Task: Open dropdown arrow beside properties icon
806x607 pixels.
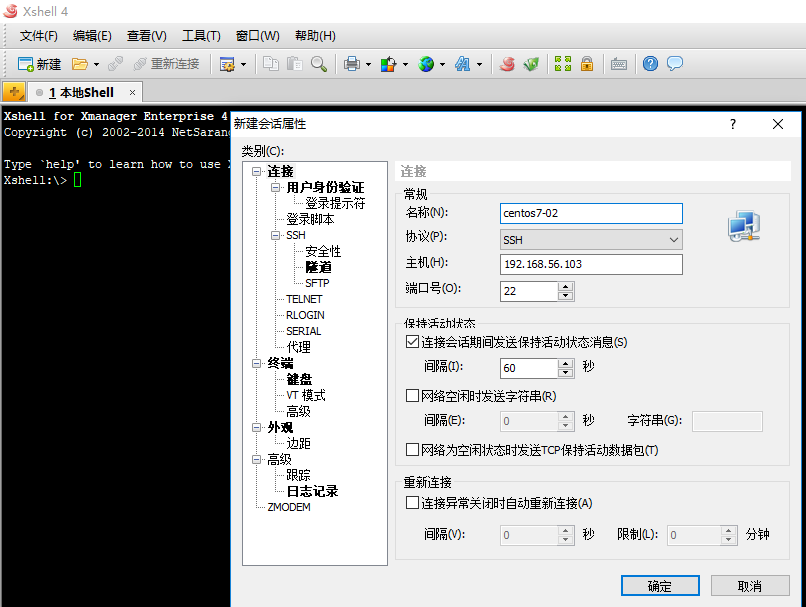Action: [244, 65]
